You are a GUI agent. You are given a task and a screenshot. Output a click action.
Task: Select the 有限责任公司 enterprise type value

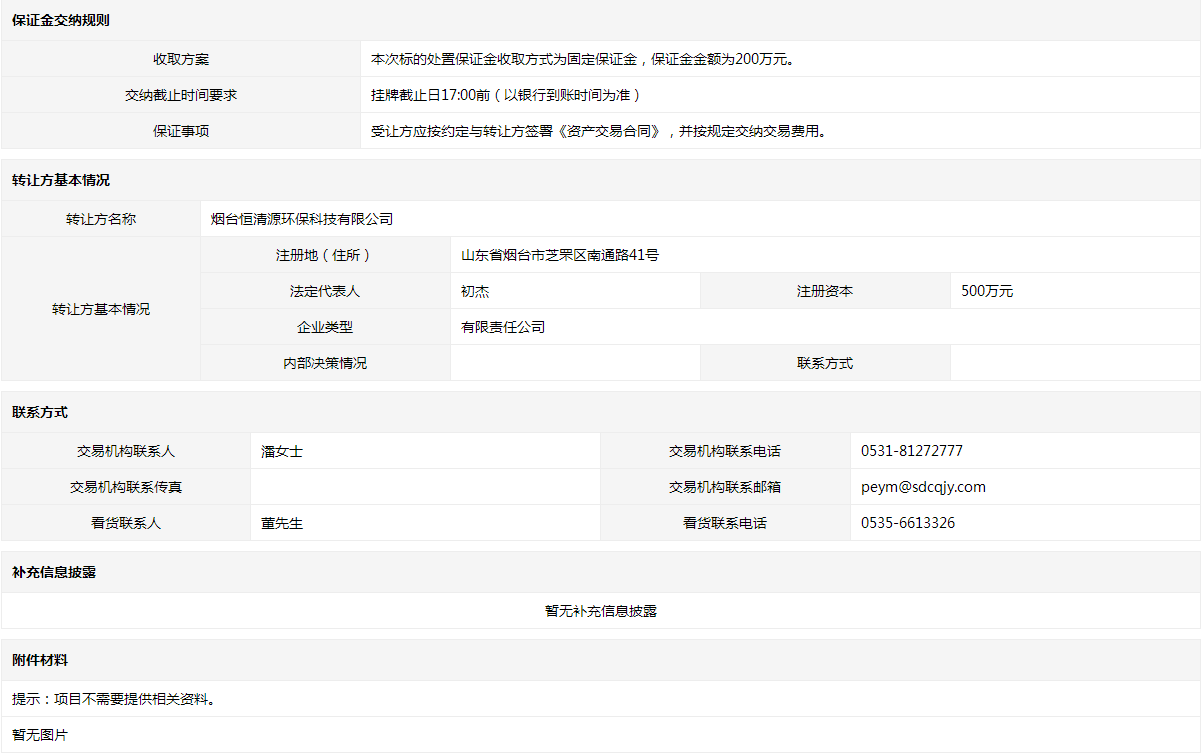point(503,327)
